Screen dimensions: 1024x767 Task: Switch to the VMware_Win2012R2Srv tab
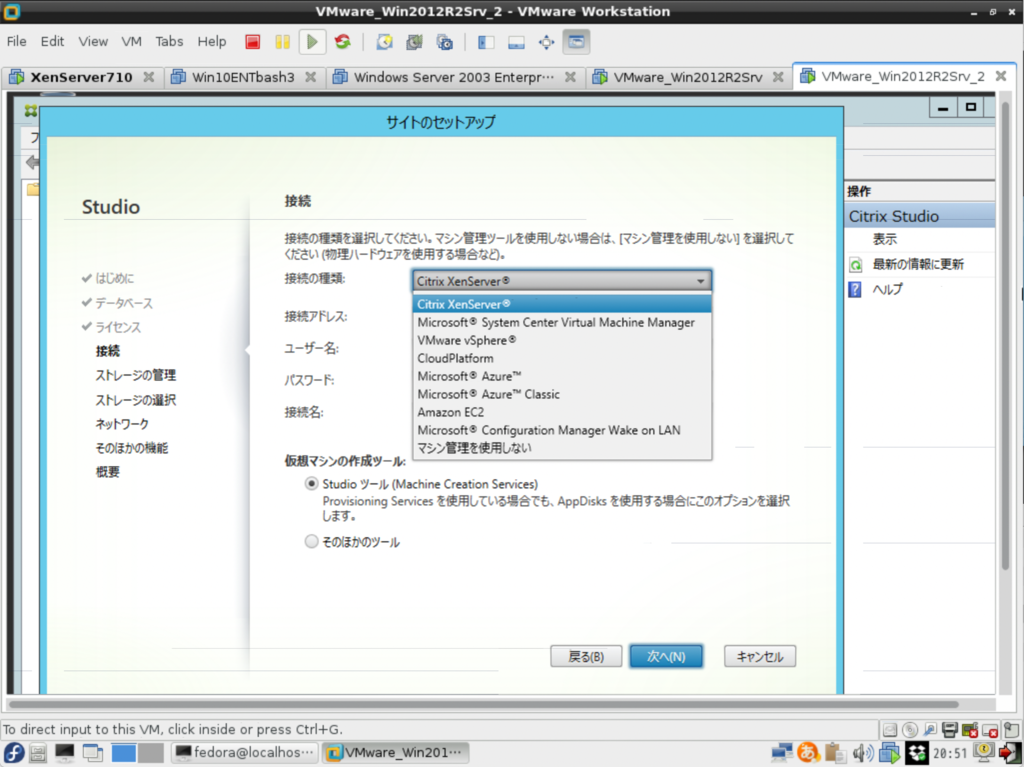pyautogui.click(x=688, y=77)
